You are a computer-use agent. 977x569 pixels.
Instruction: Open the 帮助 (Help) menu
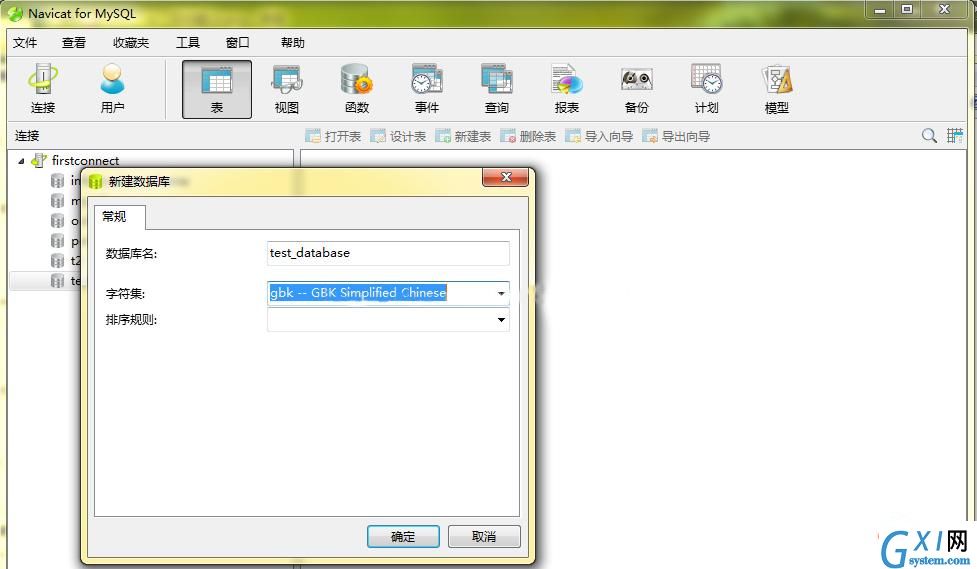click(x=292, y=42)
